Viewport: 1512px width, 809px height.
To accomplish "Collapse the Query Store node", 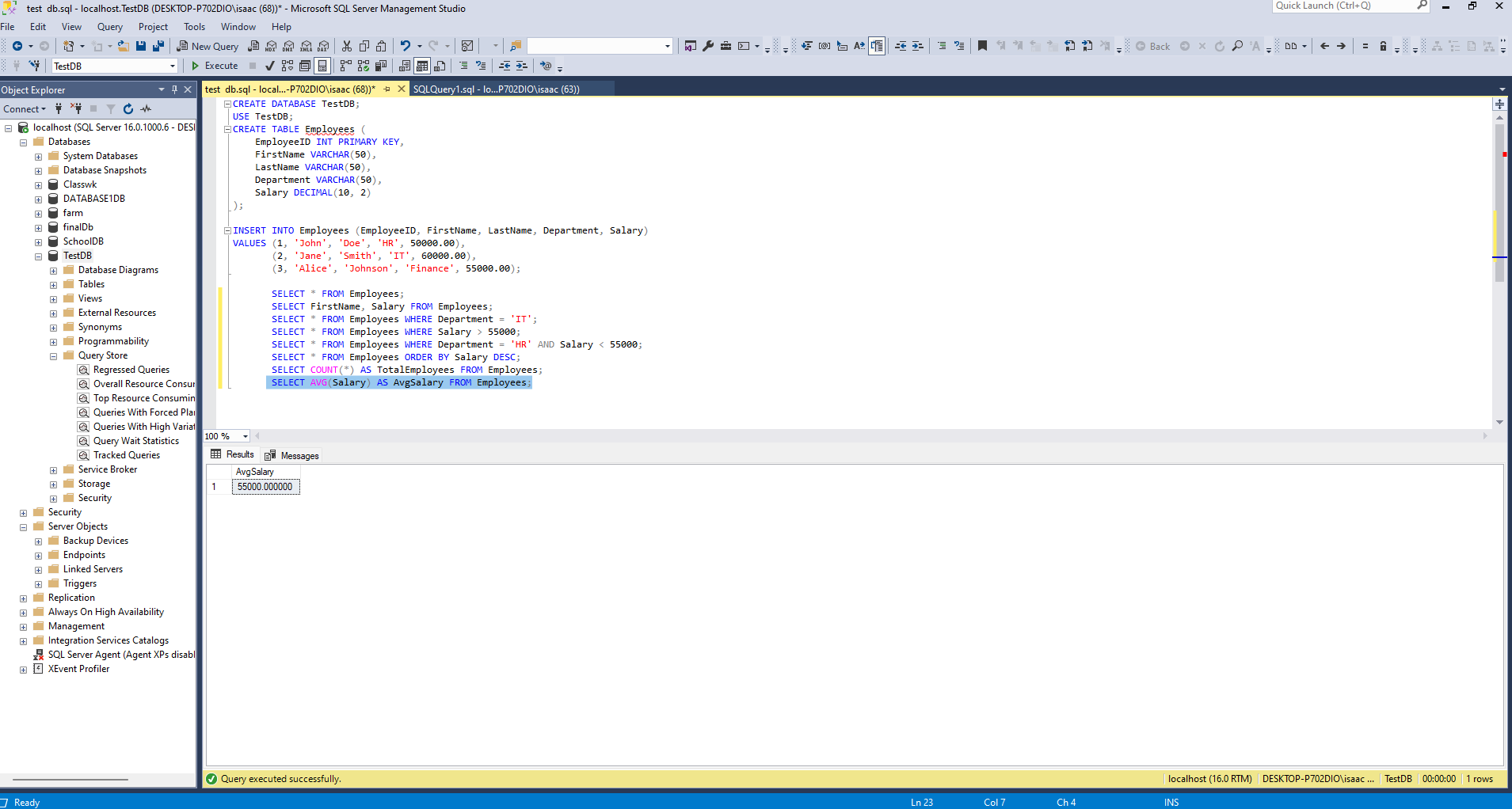I will (53, 355).
